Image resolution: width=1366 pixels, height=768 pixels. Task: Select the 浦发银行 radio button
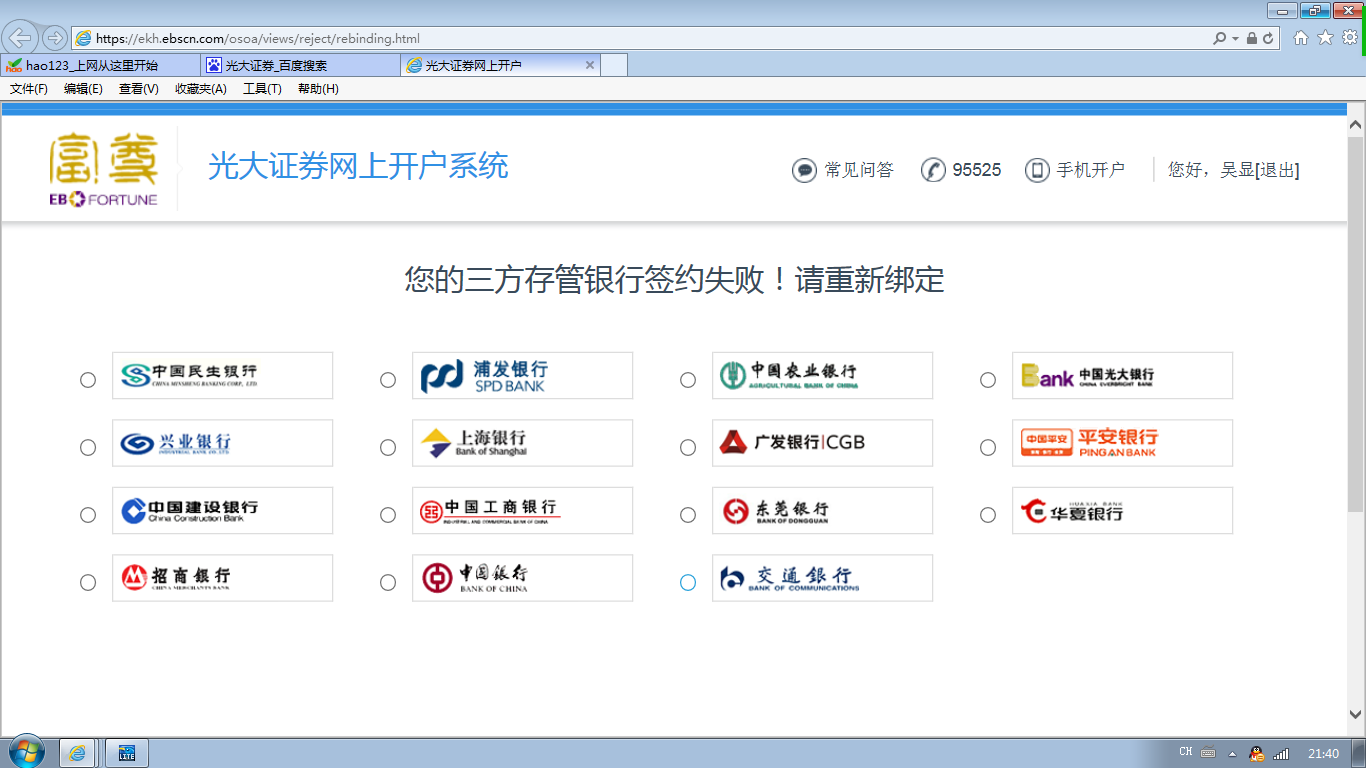pos(388,380)
